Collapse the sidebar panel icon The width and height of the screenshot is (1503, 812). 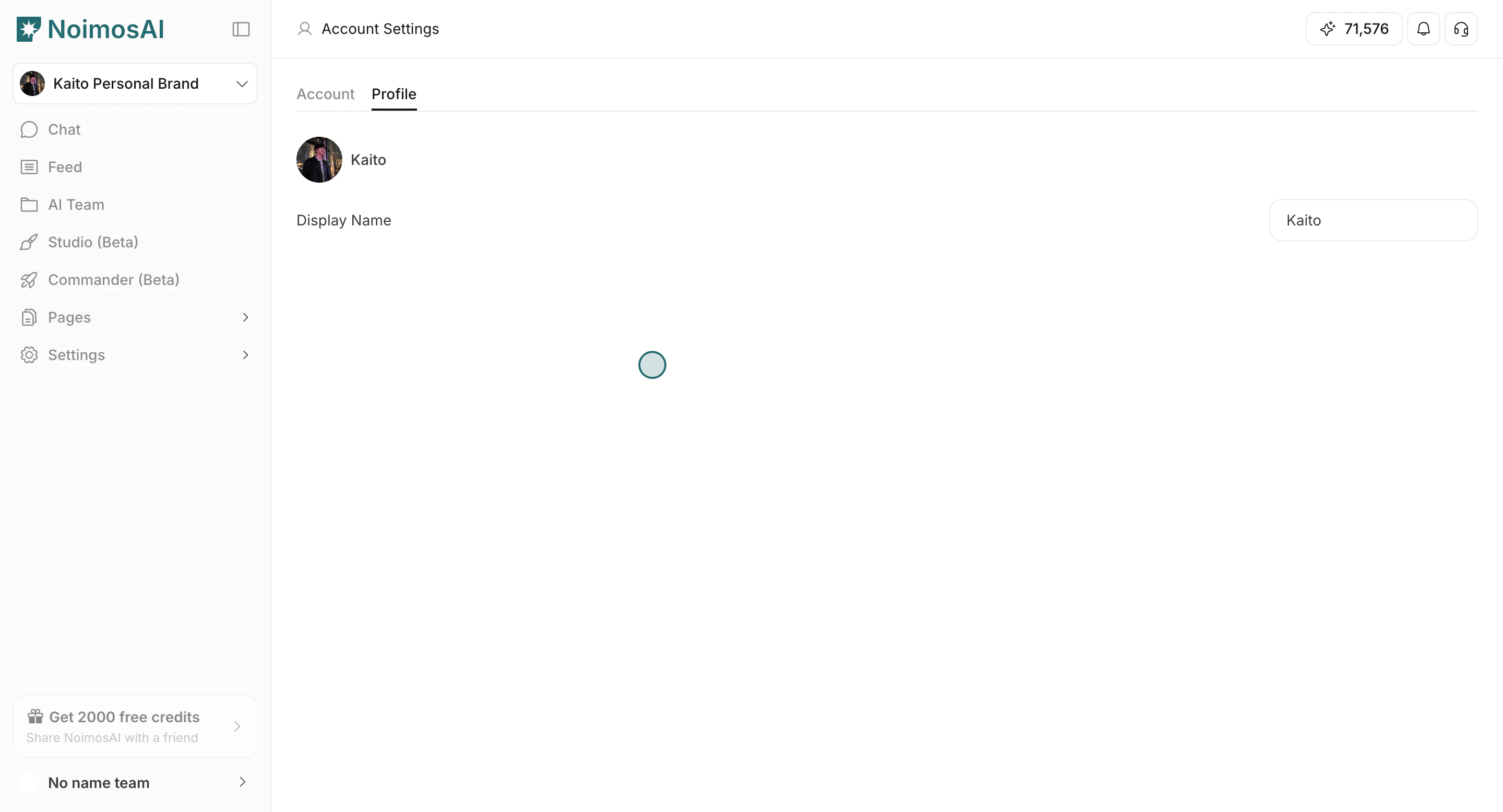pyautogui.click(x=241, y=29)
